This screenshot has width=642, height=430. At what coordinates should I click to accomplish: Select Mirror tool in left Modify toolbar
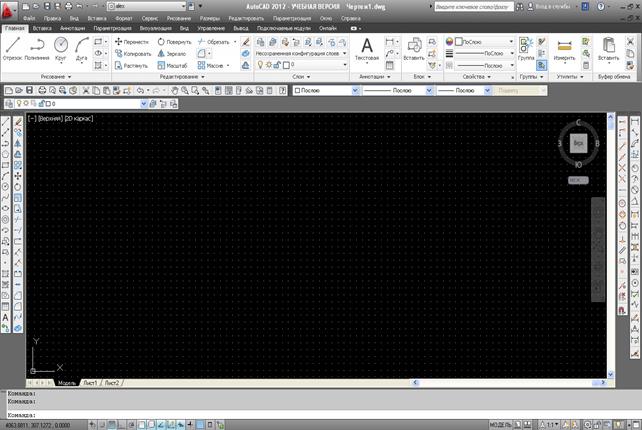tap(18, 143)
